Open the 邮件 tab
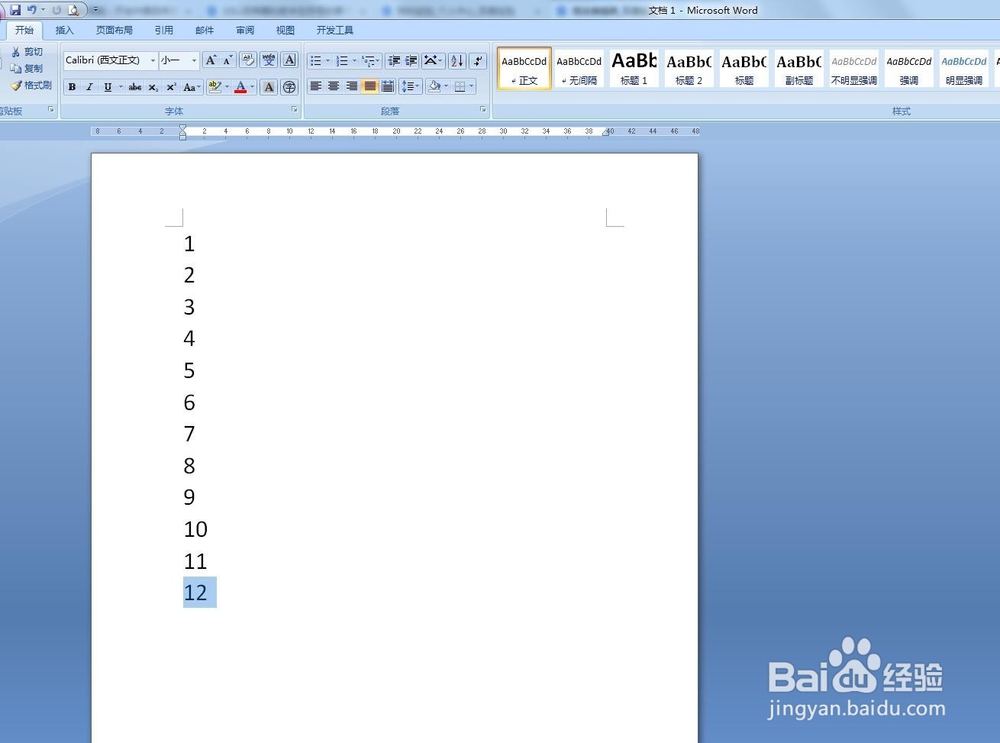 tap(205, 30)
